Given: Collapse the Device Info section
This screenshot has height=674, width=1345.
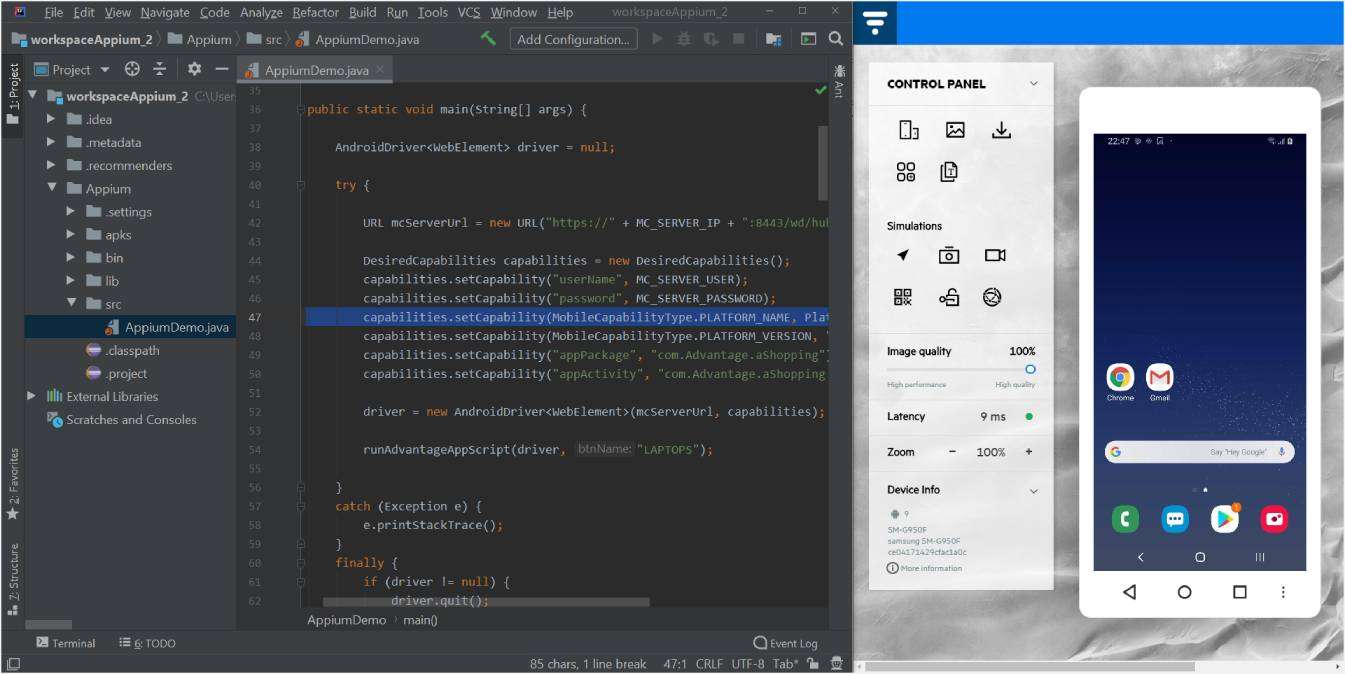Looking at the screenshot, I should tap(1034, 491).
